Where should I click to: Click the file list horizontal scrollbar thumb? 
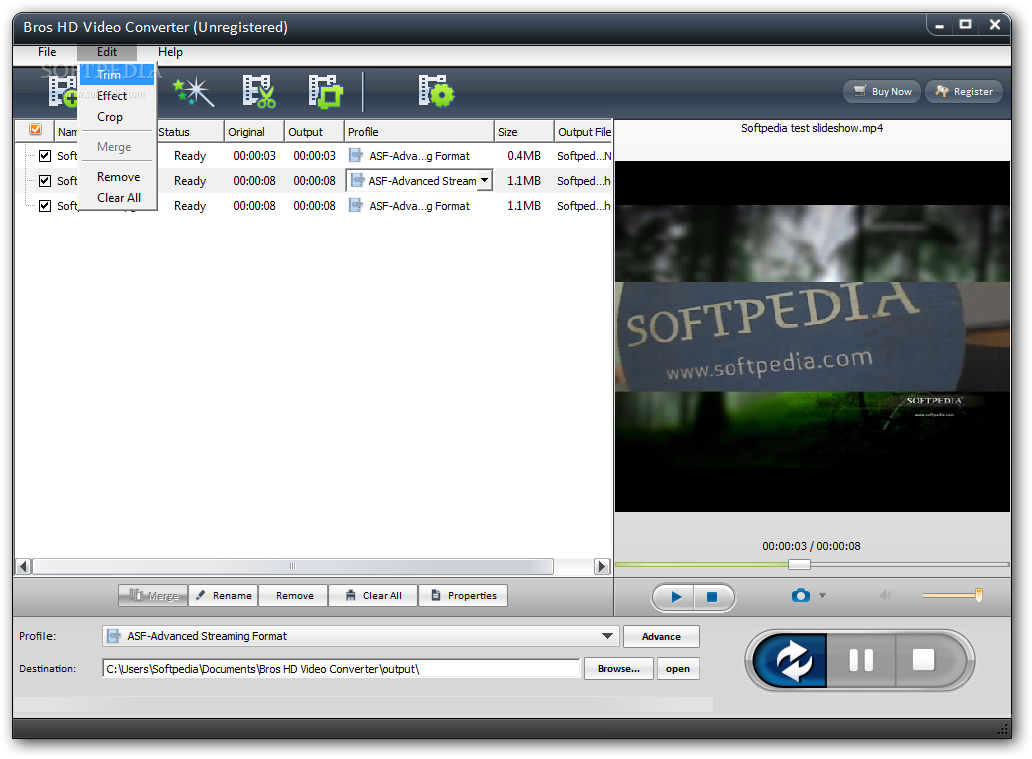(x=293, y=566)
